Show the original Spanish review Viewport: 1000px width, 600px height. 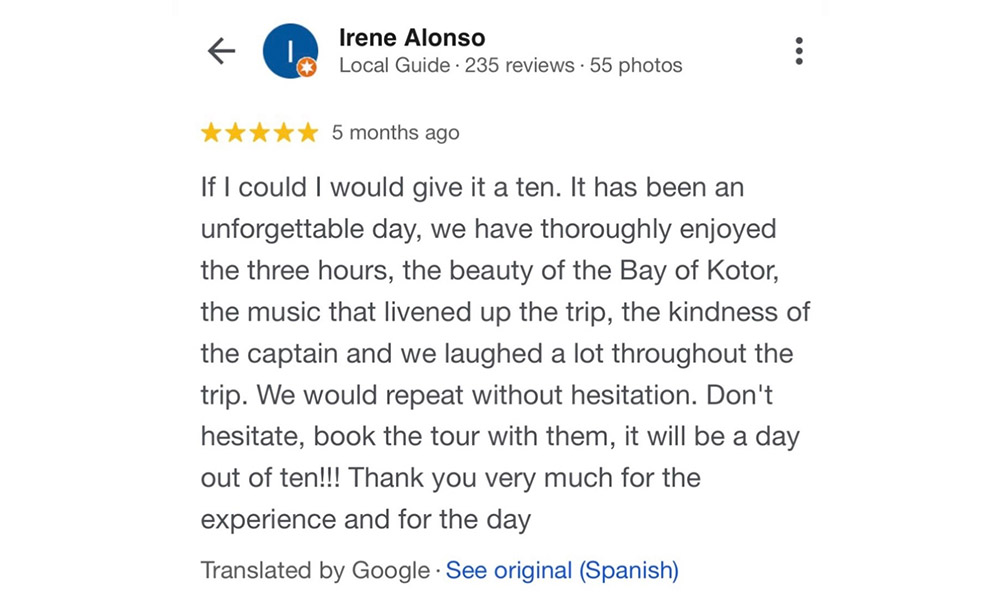click(562, 571)
